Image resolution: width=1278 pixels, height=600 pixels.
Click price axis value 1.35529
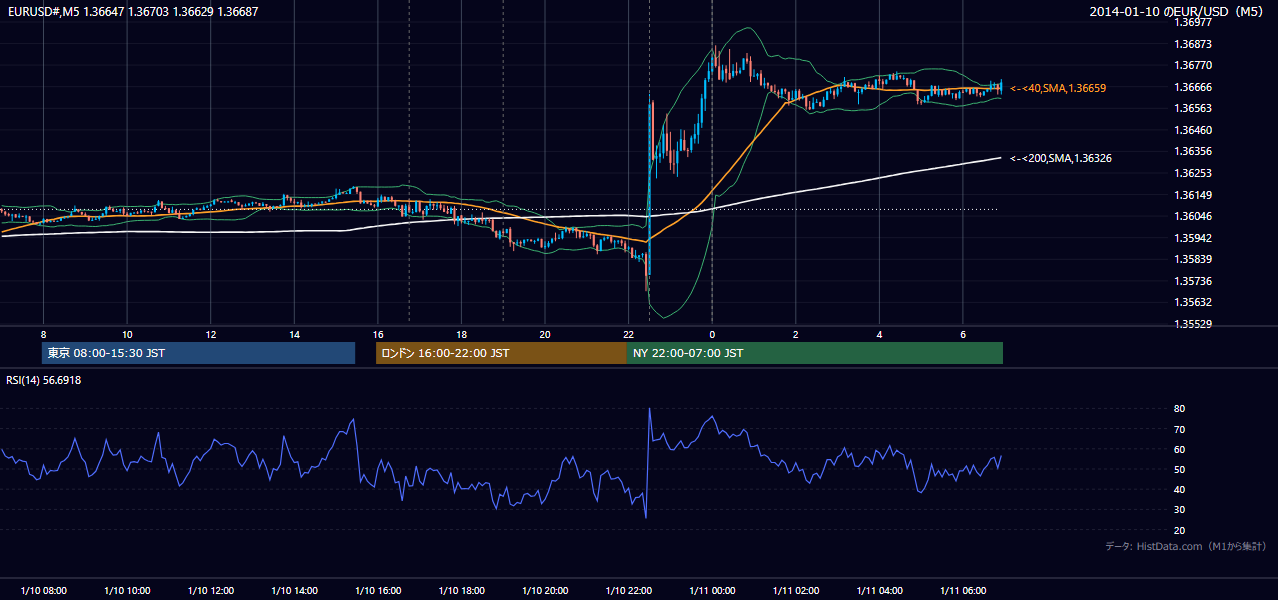coord(1192,324)
